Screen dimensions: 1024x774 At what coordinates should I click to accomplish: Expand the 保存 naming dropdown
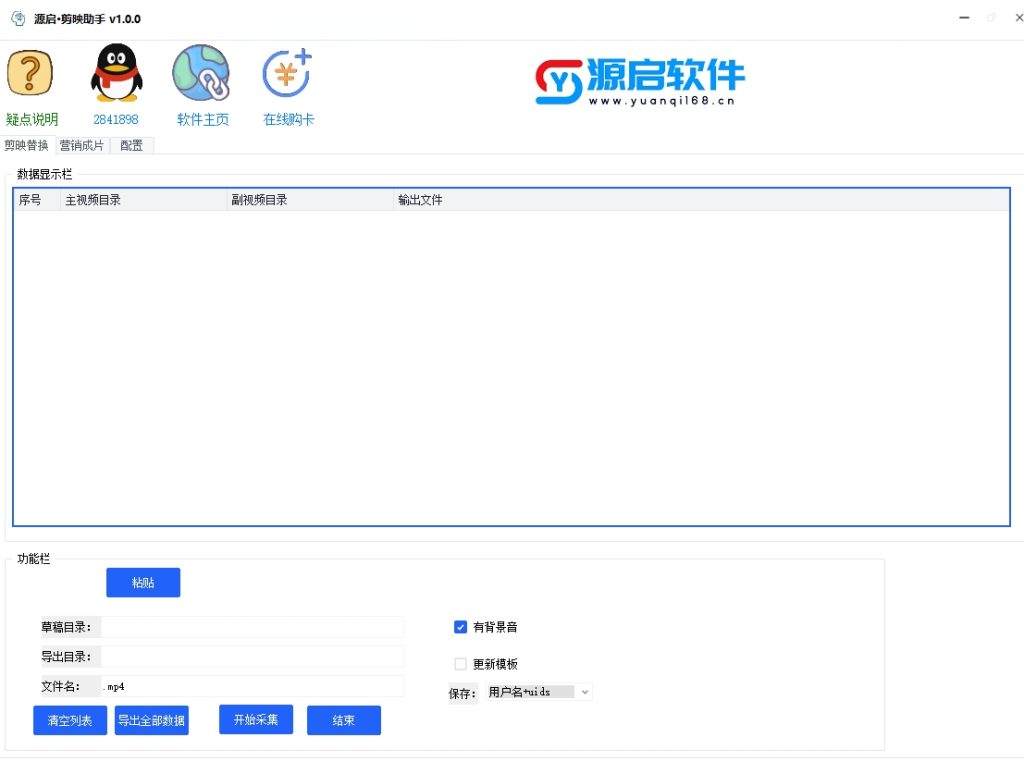(x=585, y=692)
